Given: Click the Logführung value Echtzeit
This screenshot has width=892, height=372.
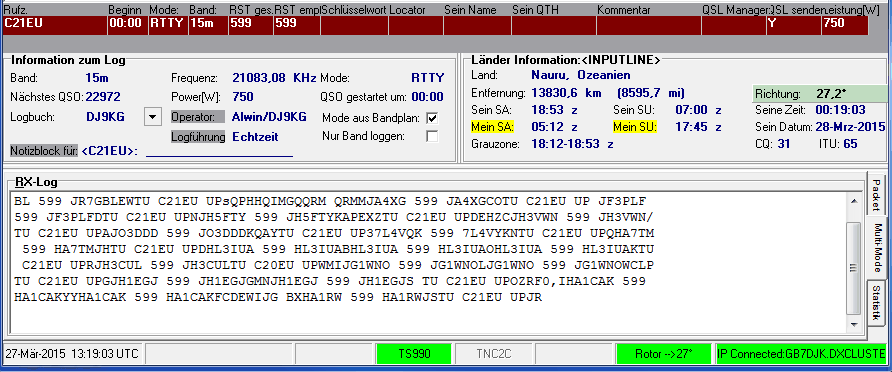Looking at the screenshot, I should (255, 137).
